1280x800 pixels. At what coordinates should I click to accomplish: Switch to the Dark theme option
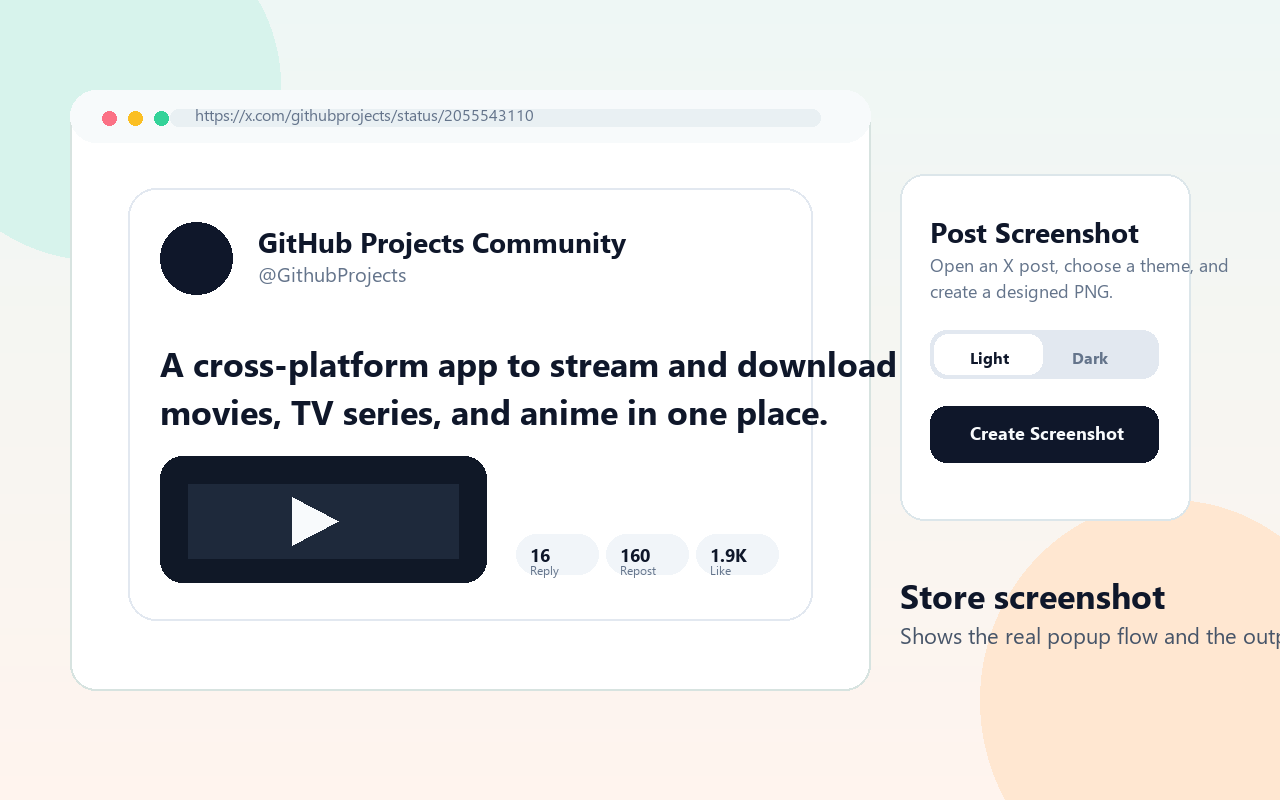click(x=1090, y=358)
